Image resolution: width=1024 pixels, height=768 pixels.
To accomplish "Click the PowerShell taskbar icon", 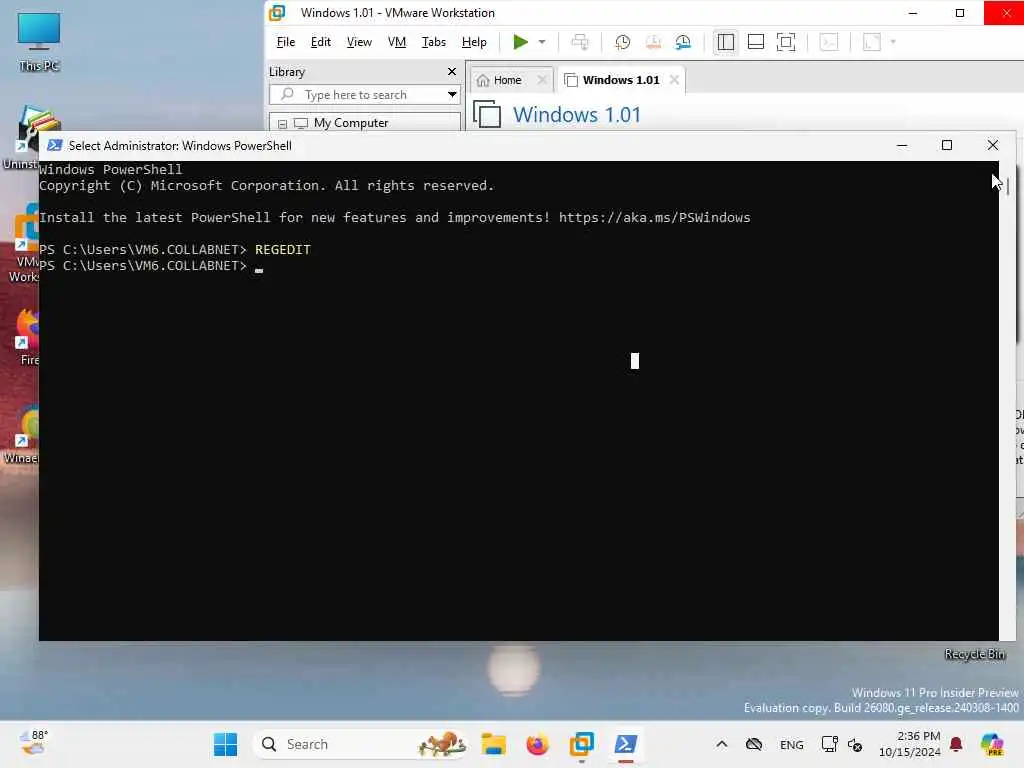I will click(x=625, y=744).
